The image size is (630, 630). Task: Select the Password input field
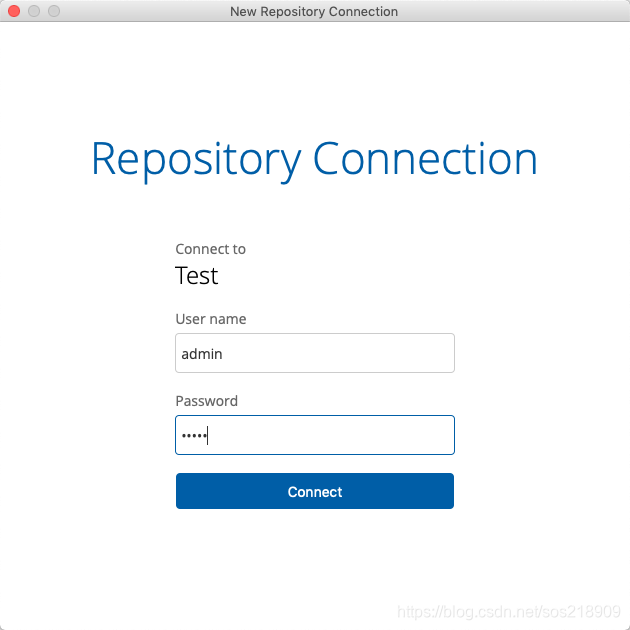[x=315, y=435]
